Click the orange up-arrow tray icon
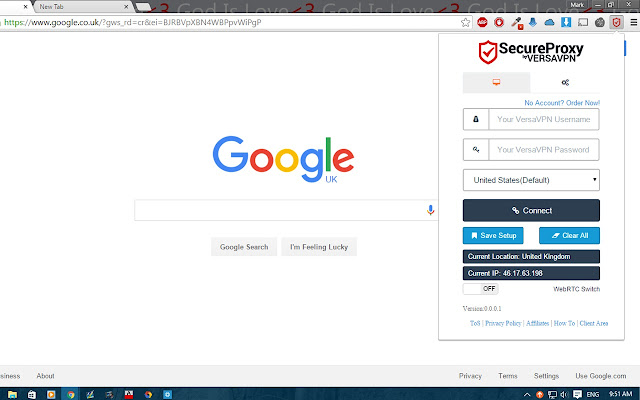The image size is (640, 400). point(540,394)
